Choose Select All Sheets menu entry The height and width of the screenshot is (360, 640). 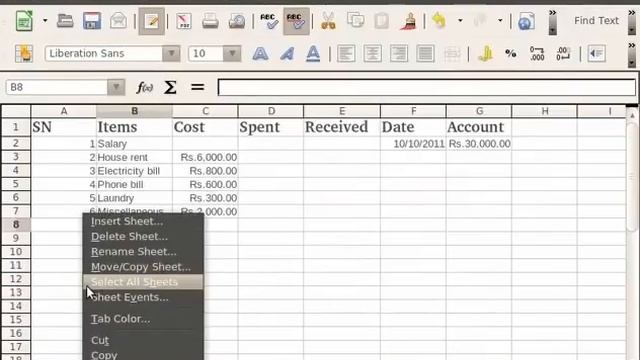click(x=143, y=282)
